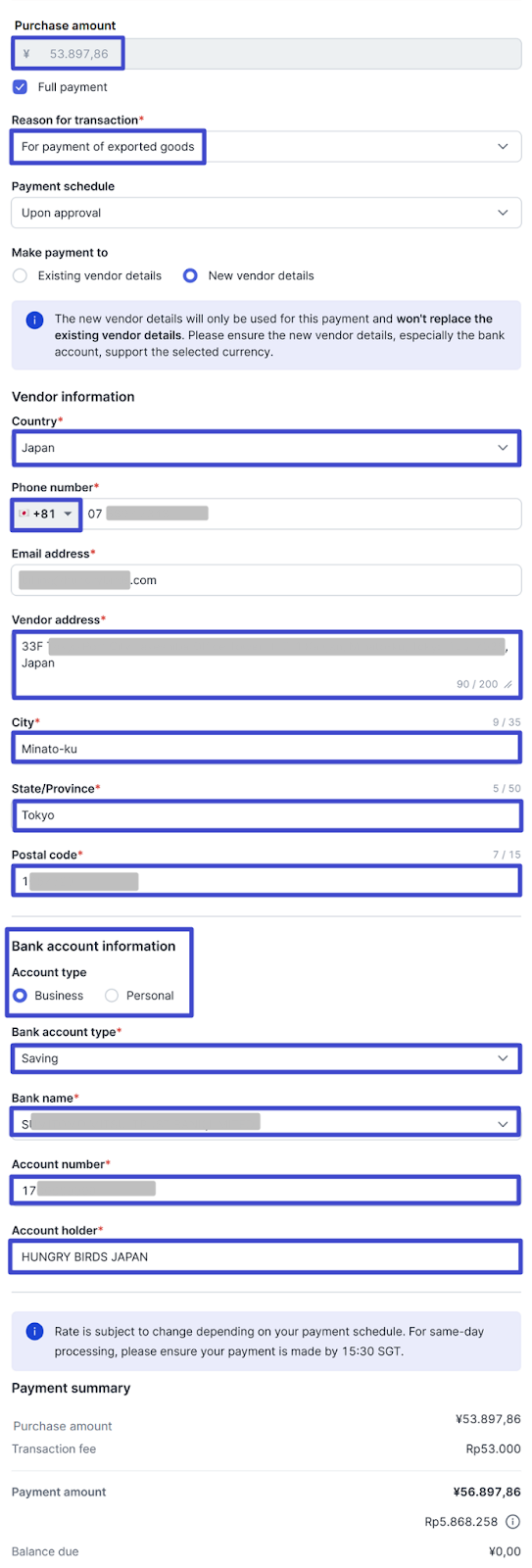Open Reason for transaction dropdown

point(266,147)
